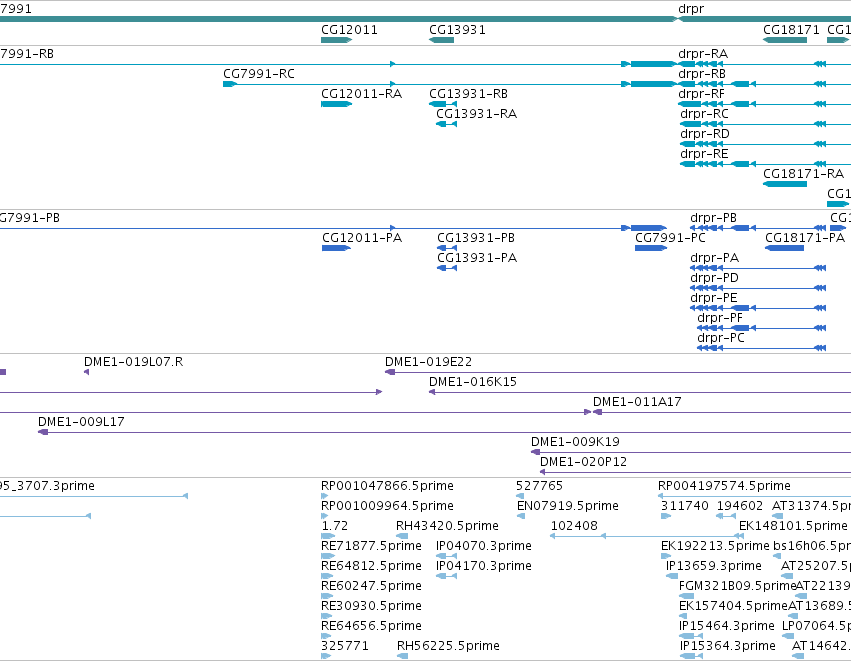
Task: Click protein drpr-PF
Action: [720, 319]
